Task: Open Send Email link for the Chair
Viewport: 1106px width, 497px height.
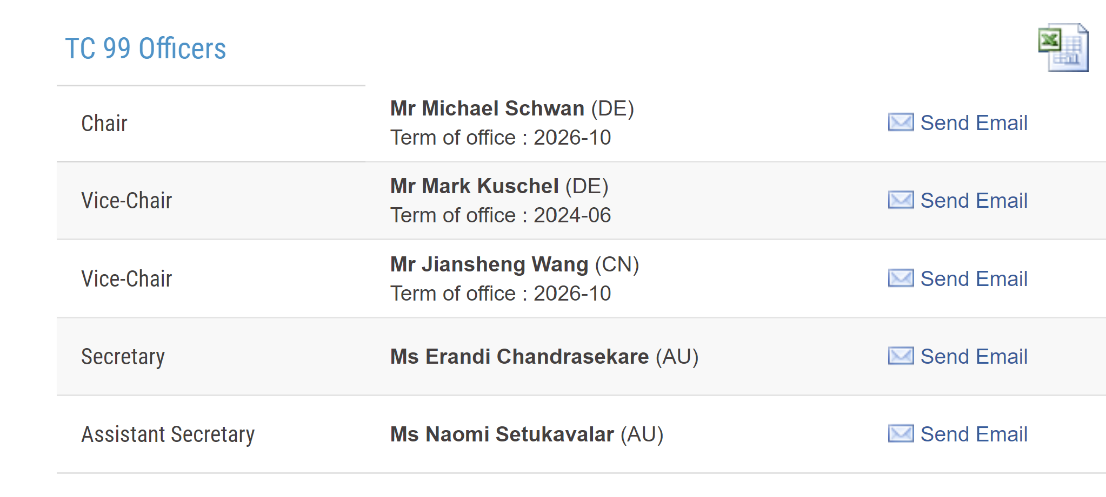Action: [x=973, y=123]
